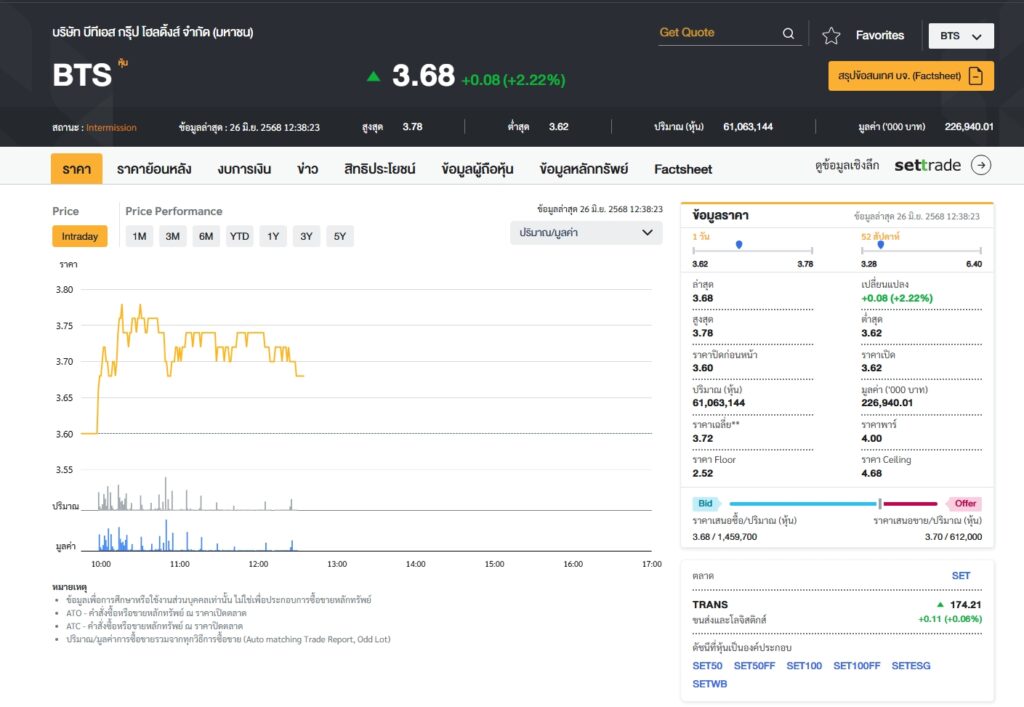The width and height of the screenshot is (1024, 707).
Task: Click the settrade circled arrow icon
Action: pos(981,165)
